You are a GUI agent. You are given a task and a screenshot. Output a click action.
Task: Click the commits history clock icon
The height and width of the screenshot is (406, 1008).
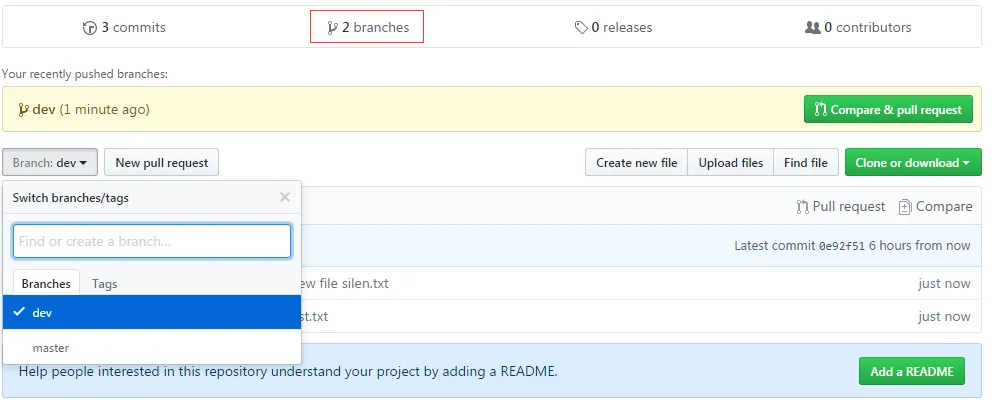[90, 28]
